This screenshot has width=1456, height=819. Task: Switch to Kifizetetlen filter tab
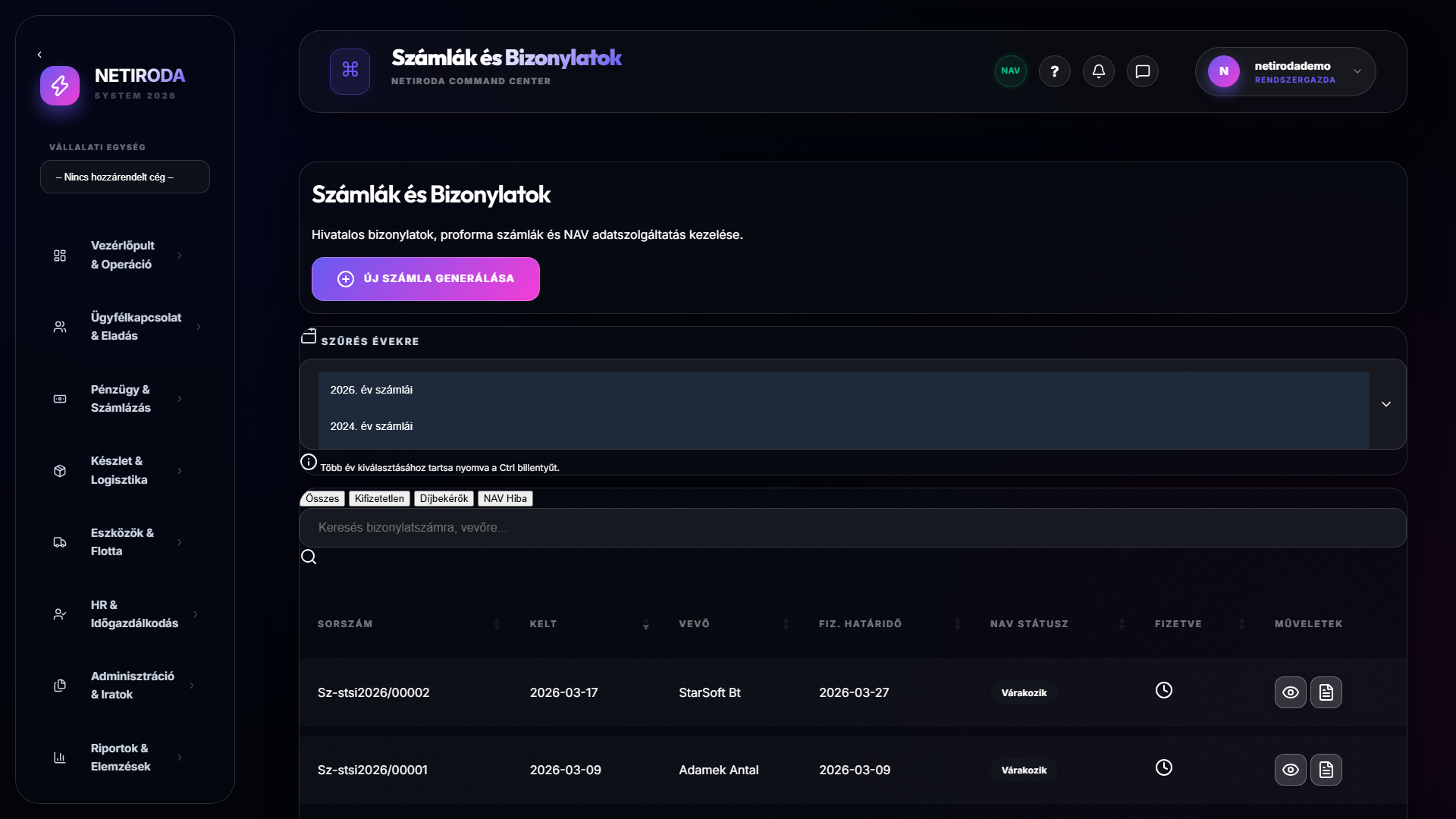pyautogui.click(x=379, y=498)
